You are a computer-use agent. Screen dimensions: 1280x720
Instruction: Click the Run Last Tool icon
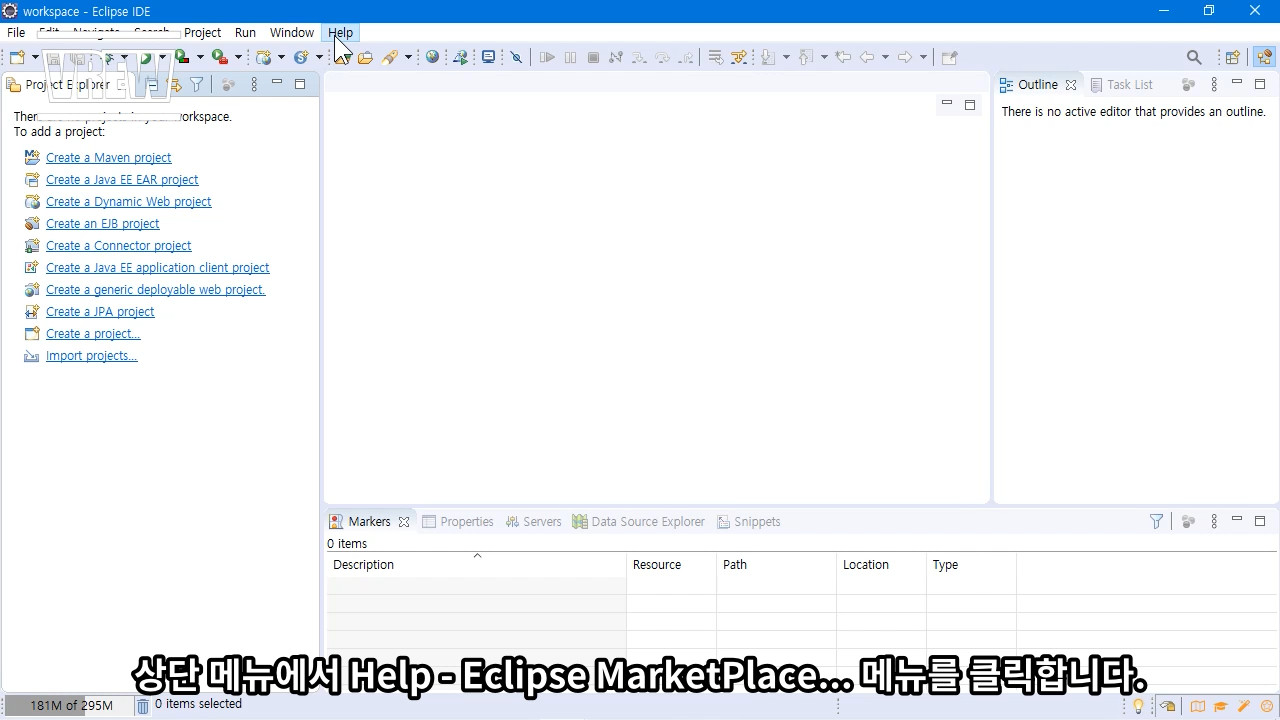[145, 57]
